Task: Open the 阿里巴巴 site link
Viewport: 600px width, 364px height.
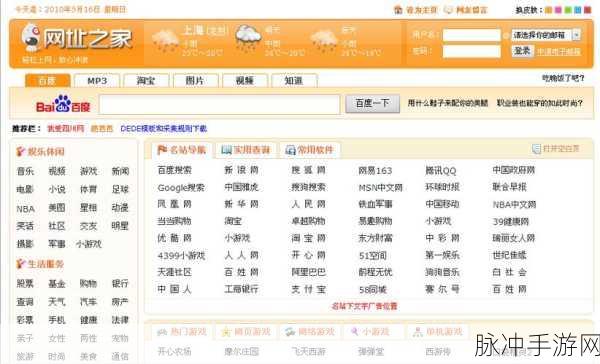Action: [308, 272]
